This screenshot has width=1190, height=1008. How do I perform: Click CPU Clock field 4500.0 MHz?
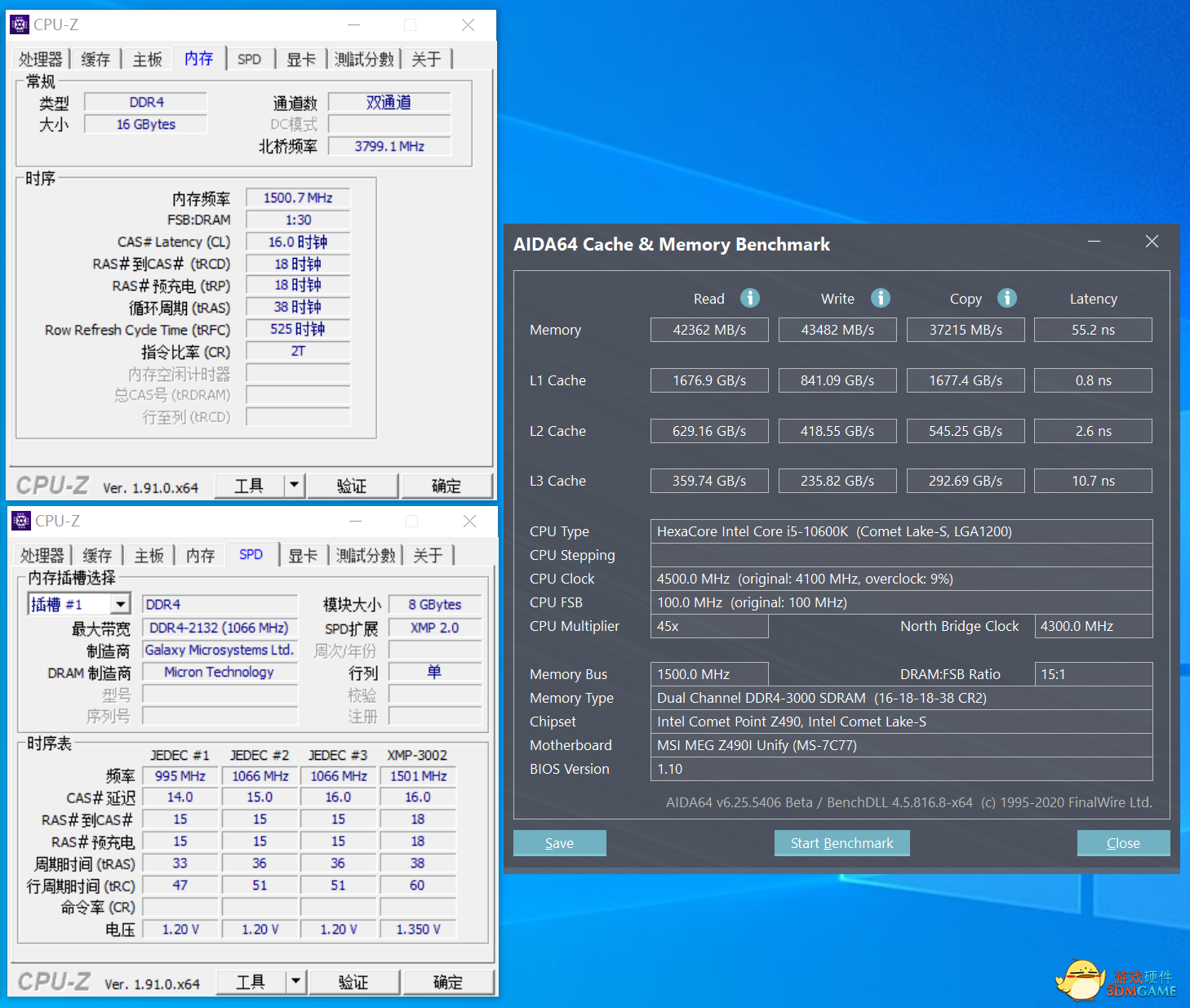pyautogui.click(x=902, y=579)
